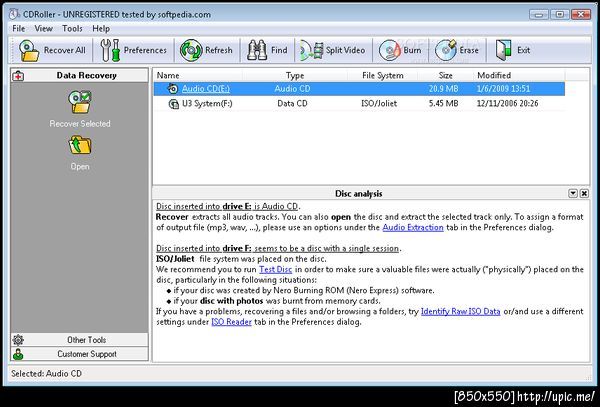
Task: Maximize the CDRoller window
Action: point(559,15)
